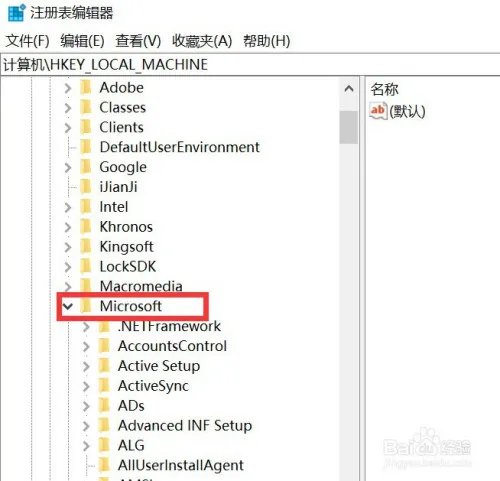
Task: Click the DefaultUserEnvironment folder icon
Action: tap(86, 147)
